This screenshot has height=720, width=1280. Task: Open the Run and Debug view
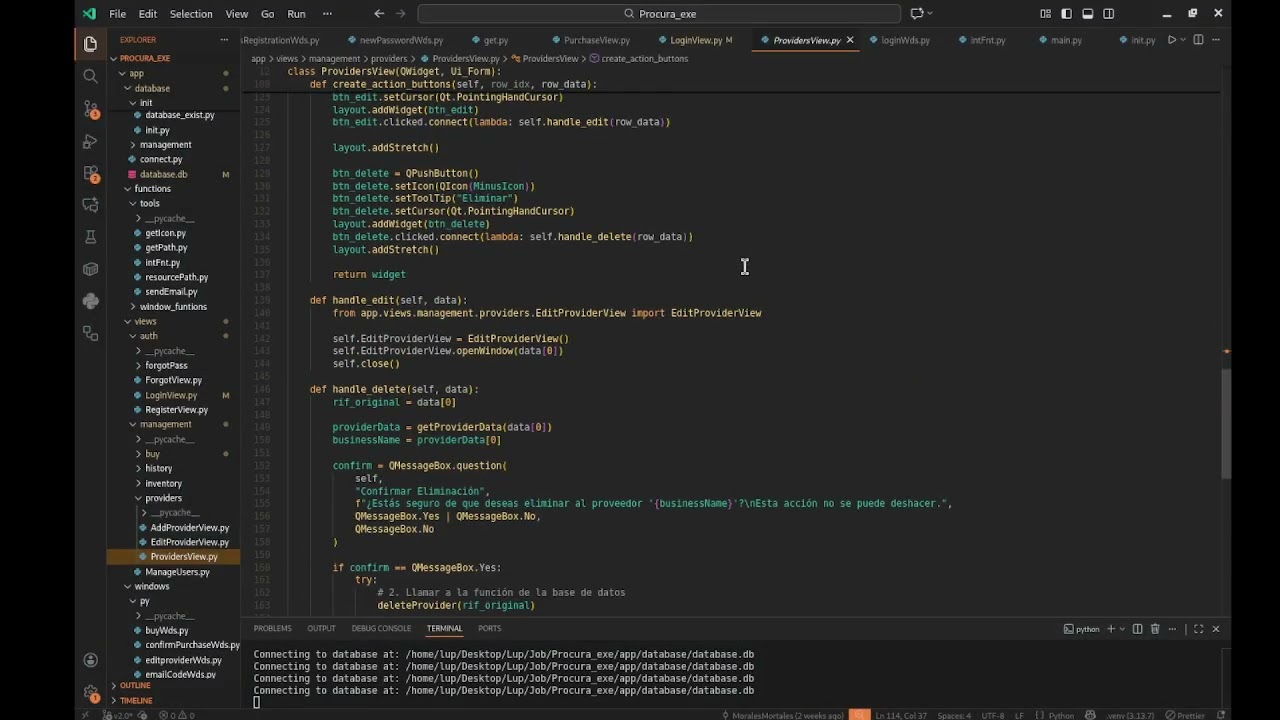[x=91, y=141]
